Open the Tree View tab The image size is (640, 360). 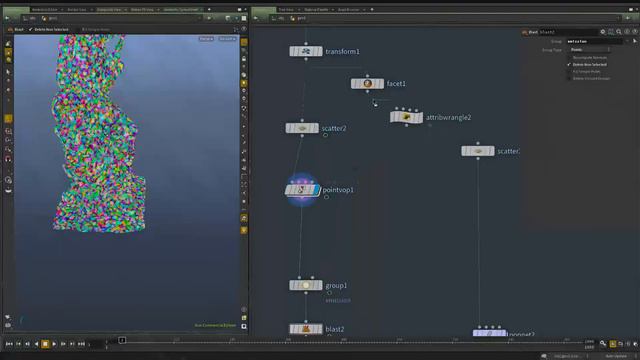(x=286, y=9)
